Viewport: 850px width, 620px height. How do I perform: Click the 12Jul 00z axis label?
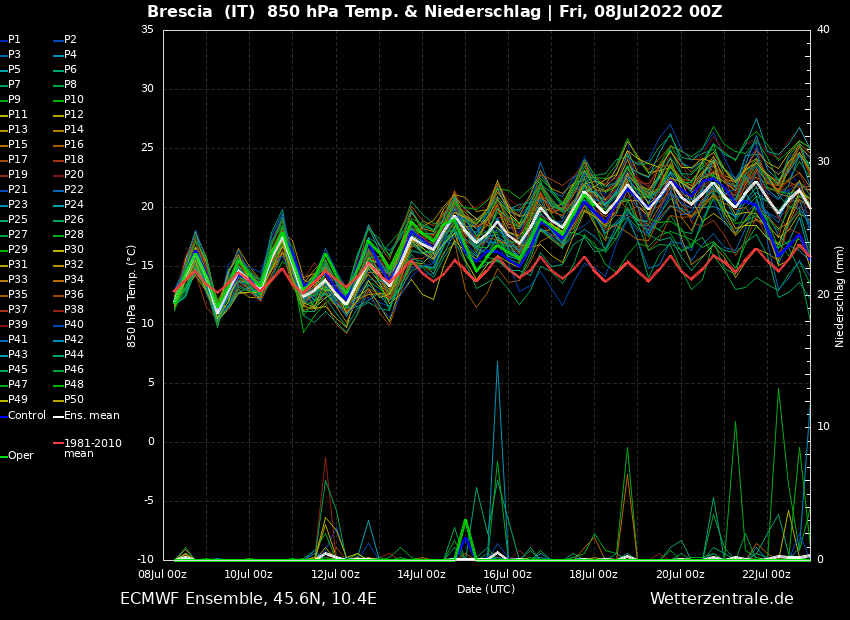pyautogui.click(x=335, y=574)
